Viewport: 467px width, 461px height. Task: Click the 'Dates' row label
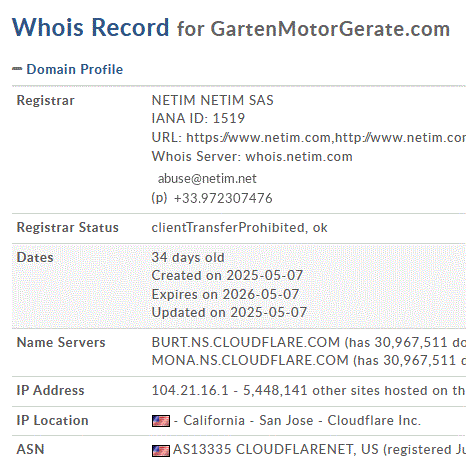pyautogui.click(x=35, y=258)
